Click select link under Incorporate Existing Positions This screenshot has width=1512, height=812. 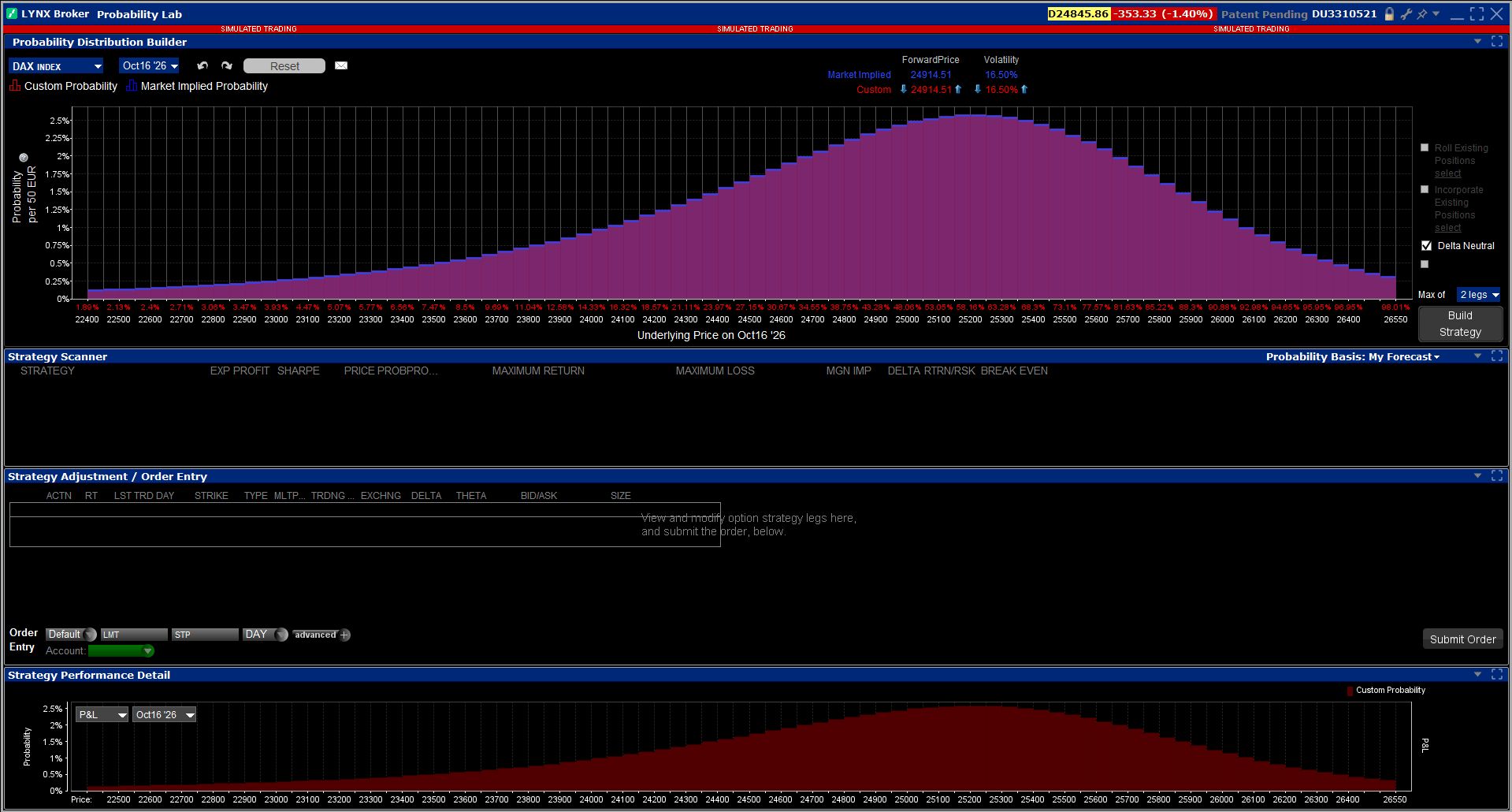point(1447,228)
